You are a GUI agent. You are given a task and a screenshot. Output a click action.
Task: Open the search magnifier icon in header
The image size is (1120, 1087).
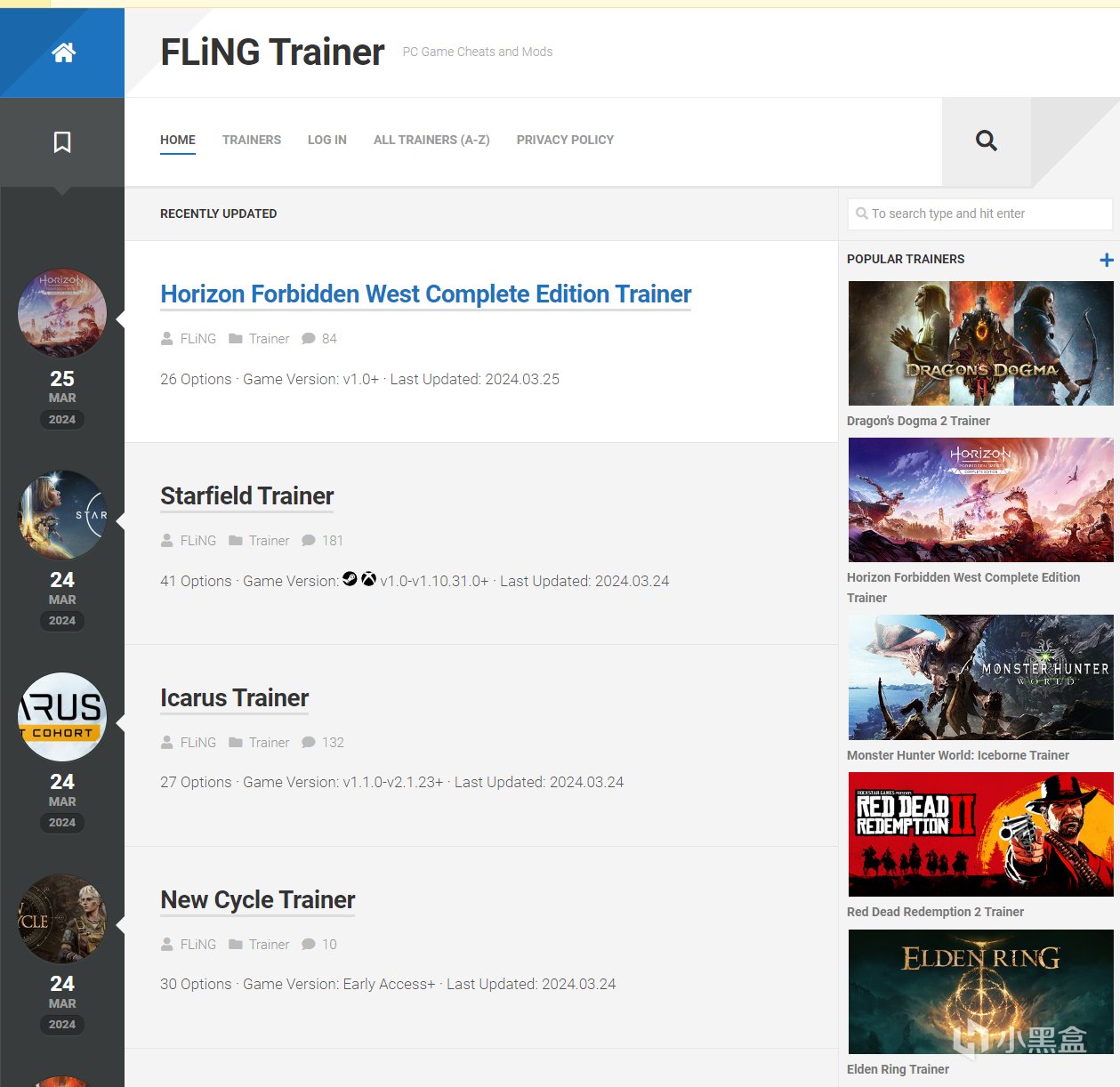[x=986, y=141]
